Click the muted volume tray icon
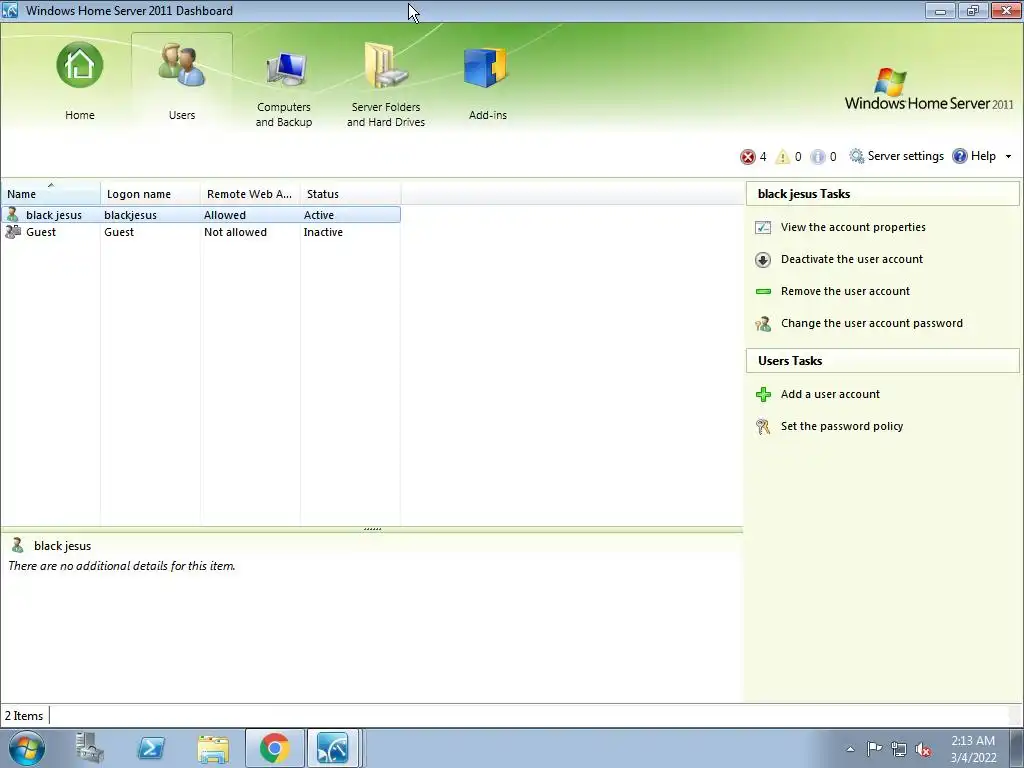 [923, 750]
